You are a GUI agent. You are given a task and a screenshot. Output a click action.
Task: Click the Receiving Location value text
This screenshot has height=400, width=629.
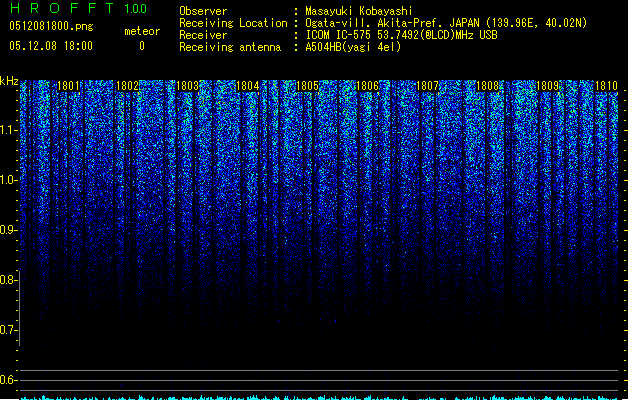[446, 23]
